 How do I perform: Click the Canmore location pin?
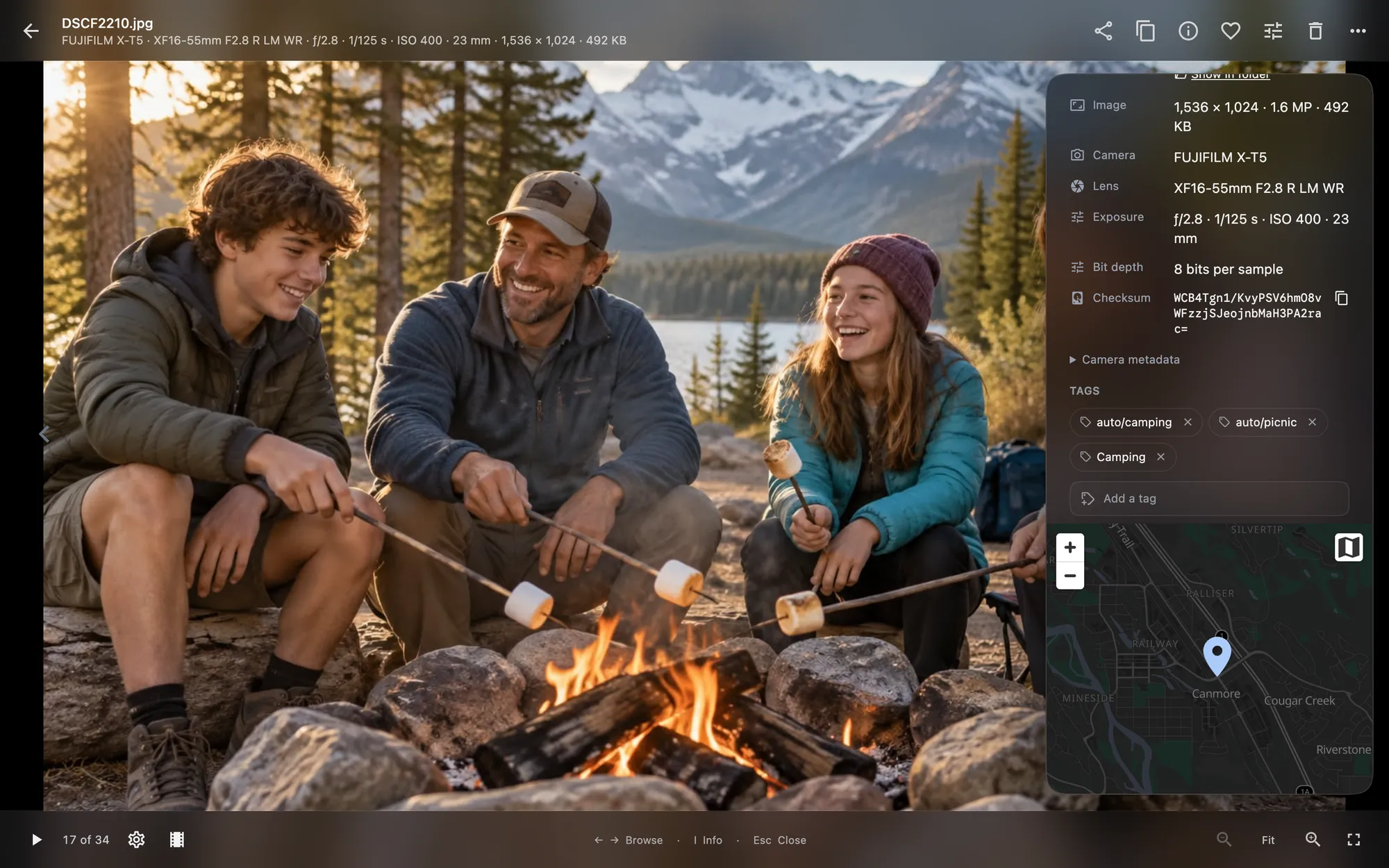point(1217,656)
